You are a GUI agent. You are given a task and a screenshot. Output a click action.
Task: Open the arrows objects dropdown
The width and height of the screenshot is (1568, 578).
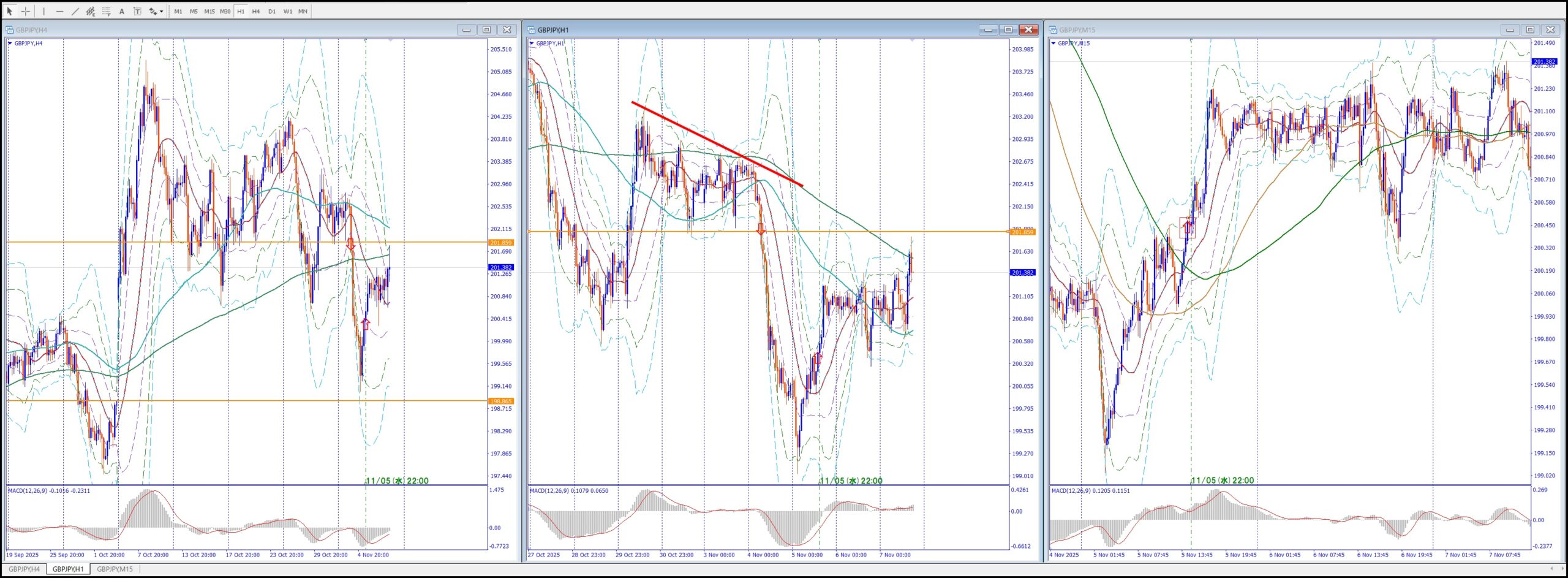pyautogui.click(x=161, y=11)
